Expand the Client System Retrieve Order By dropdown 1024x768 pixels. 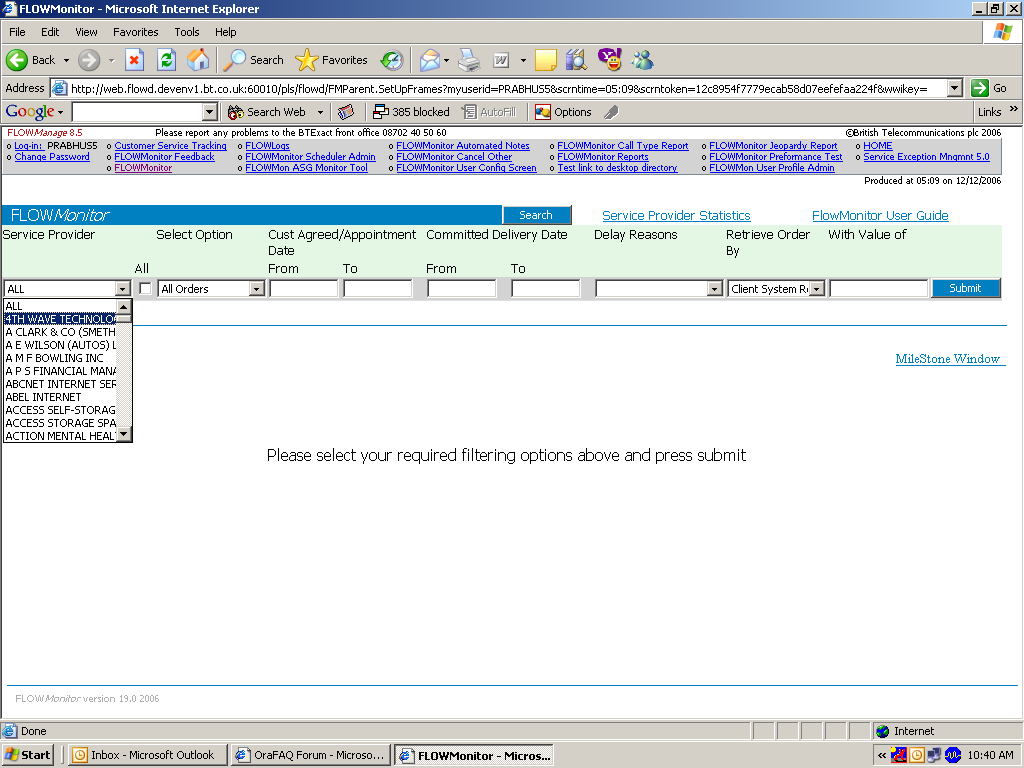point(817,289)
